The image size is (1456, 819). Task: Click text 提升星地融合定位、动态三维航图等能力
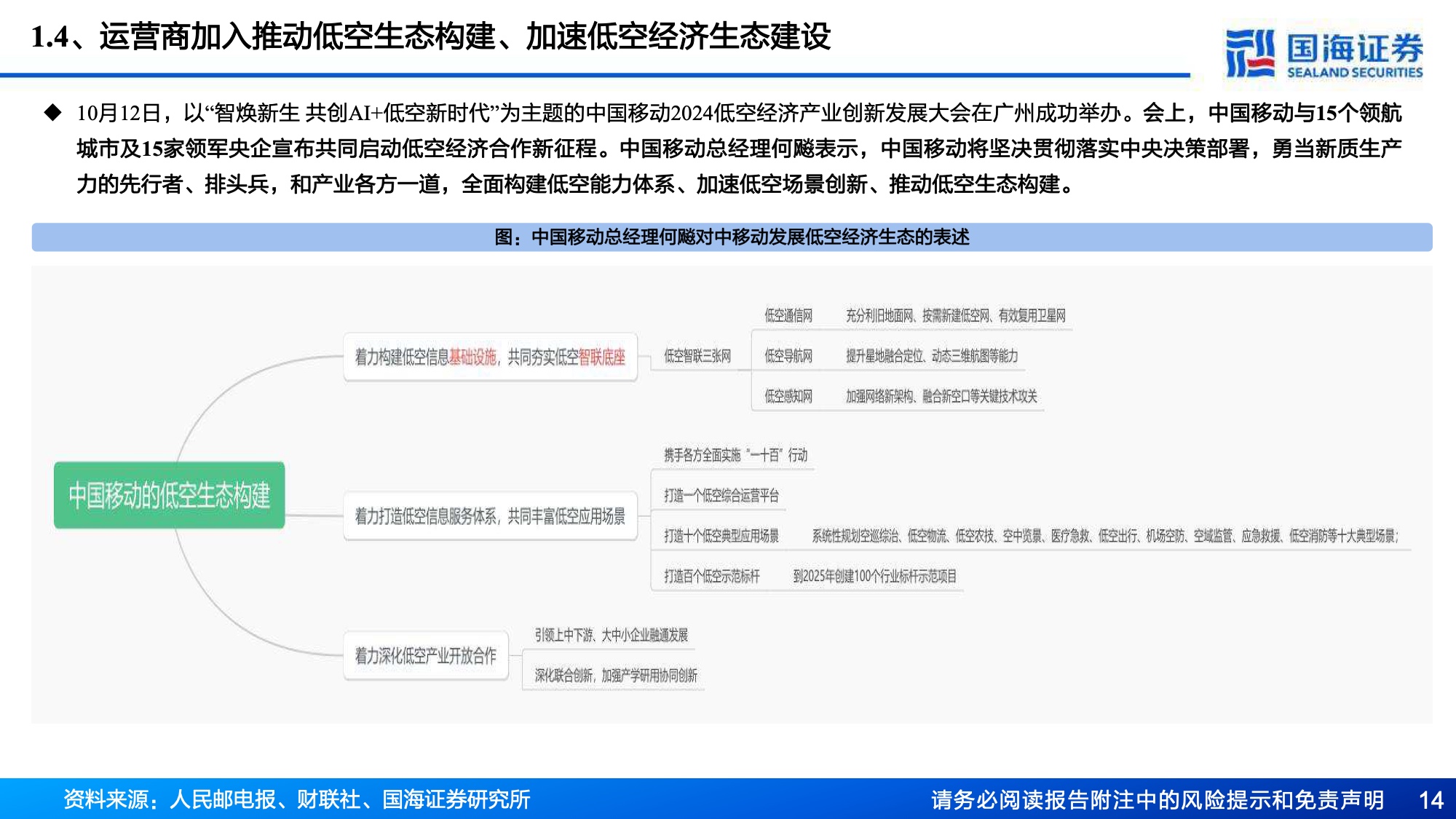[932, 356]
